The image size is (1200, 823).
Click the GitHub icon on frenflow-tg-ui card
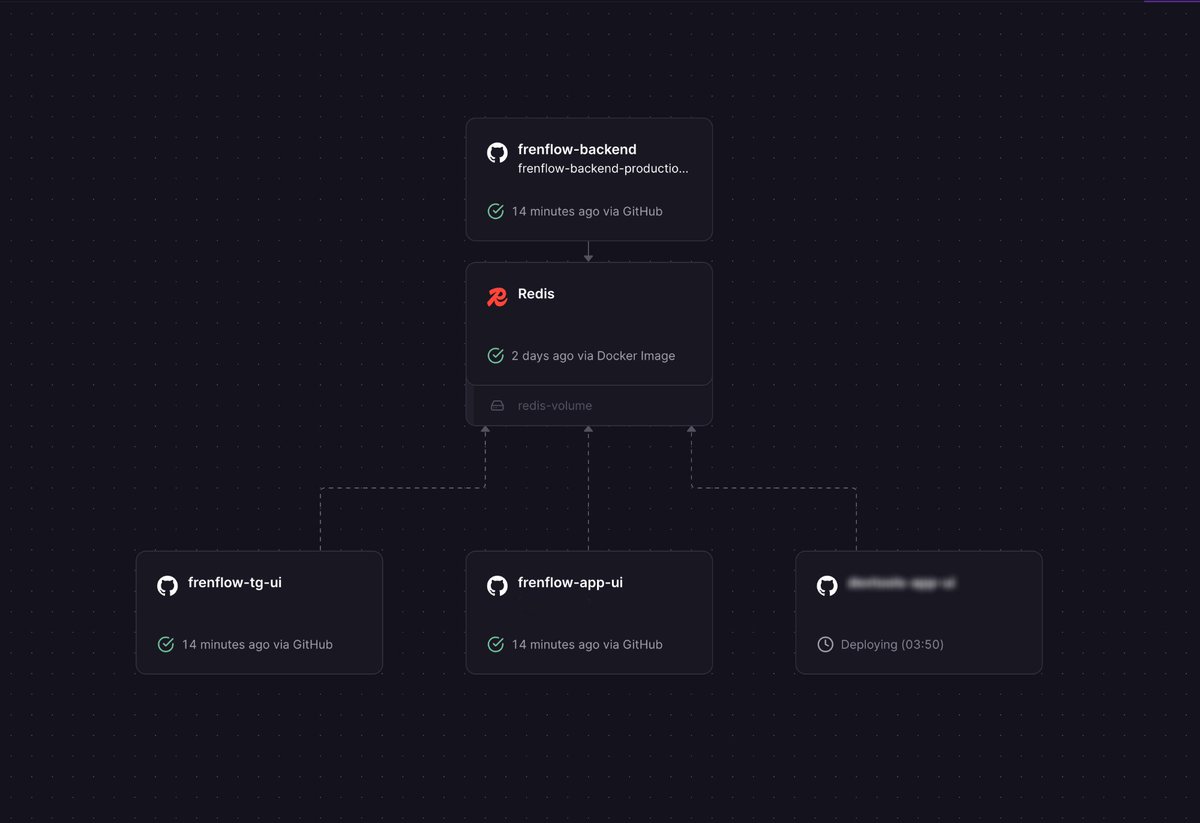point(167,586)
